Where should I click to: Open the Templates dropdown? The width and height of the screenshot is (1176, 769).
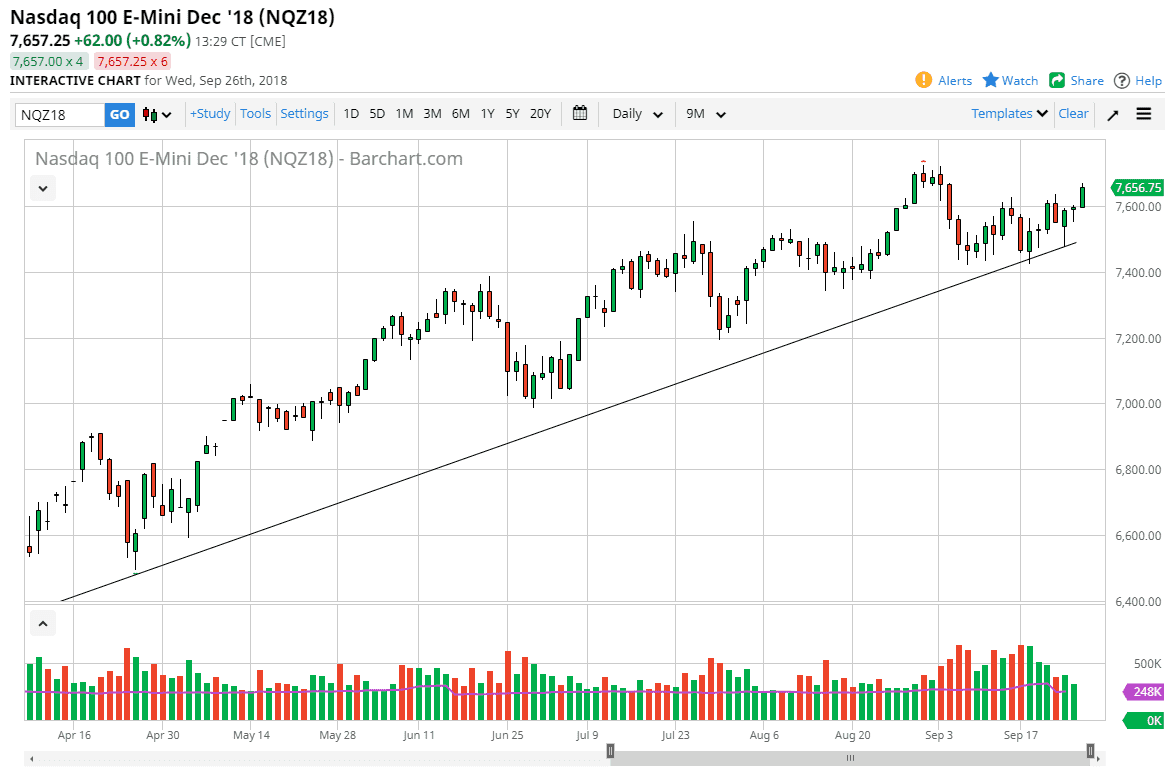(1008, 114)
